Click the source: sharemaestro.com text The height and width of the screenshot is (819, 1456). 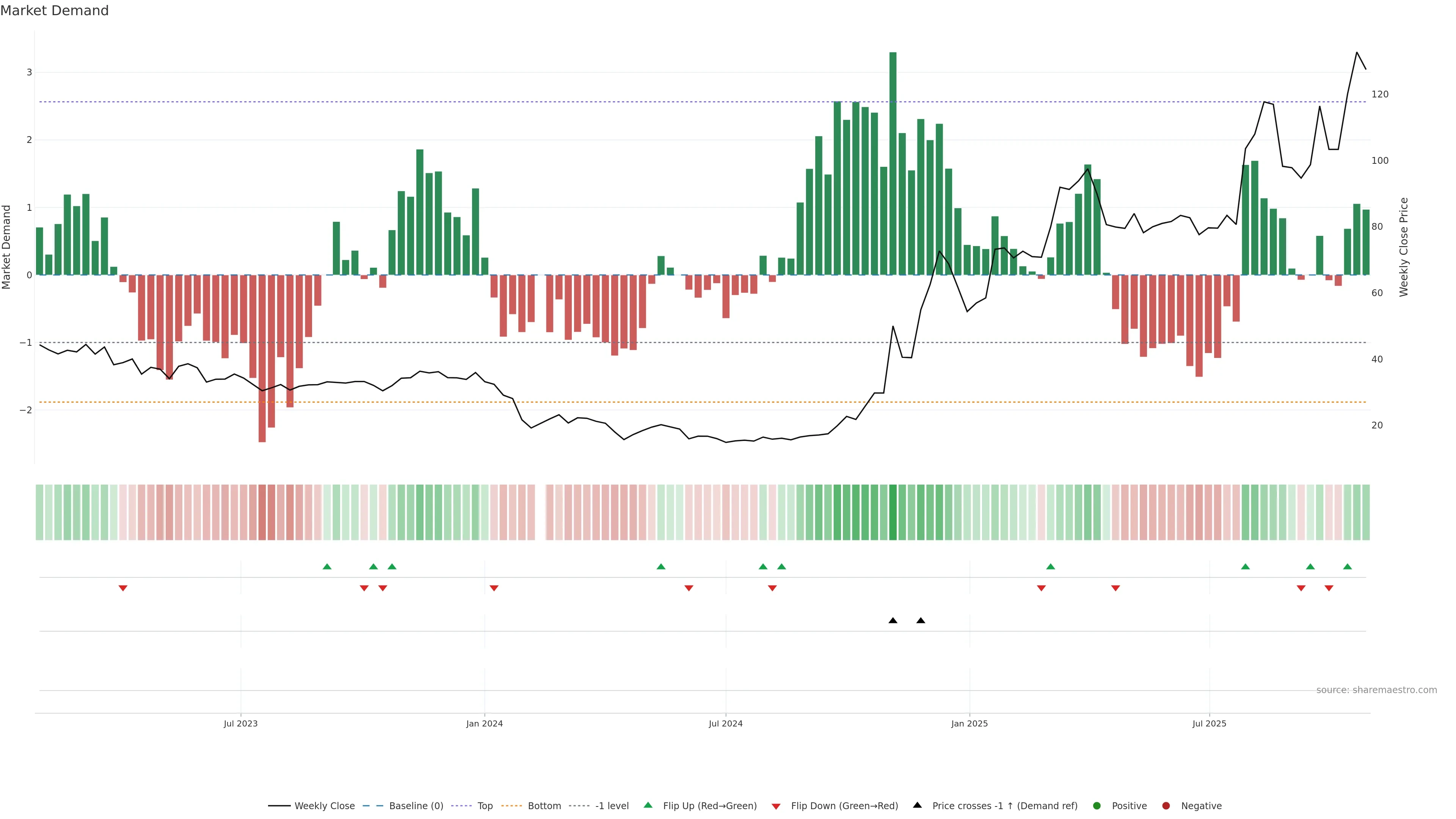coord(1376,690)
